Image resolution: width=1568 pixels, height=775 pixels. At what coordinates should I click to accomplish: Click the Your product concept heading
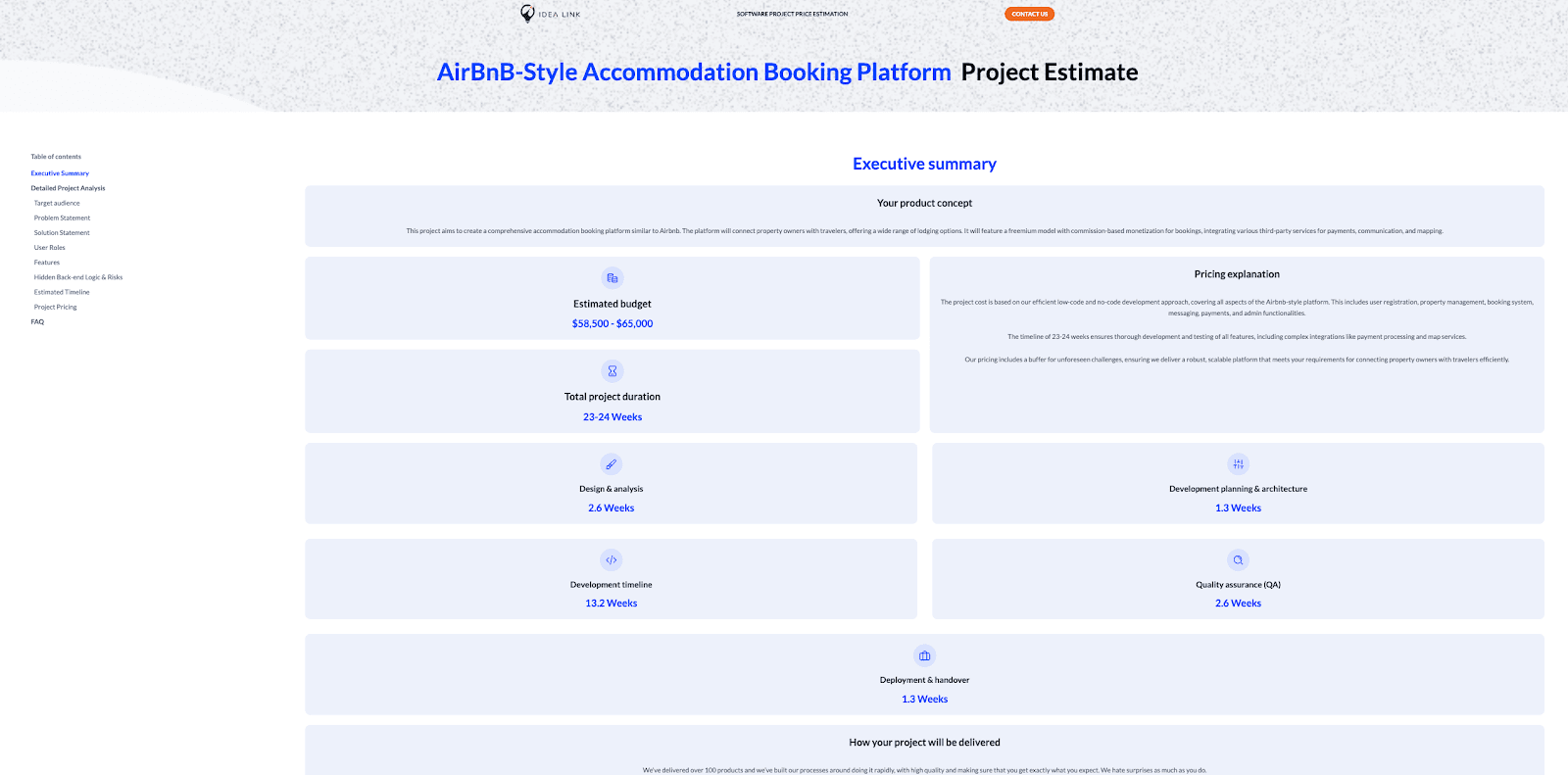(x=924, y=204)
